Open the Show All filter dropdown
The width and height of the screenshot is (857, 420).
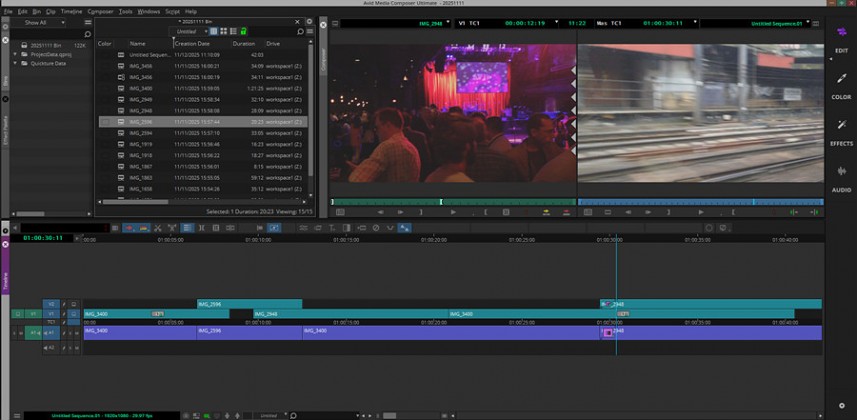click(x=44, y=22)
